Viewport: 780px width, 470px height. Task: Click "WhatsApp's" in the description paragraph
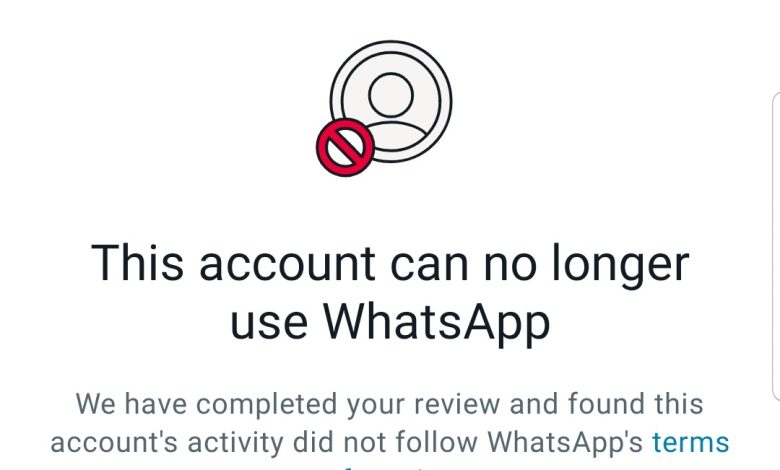(565, 442)
